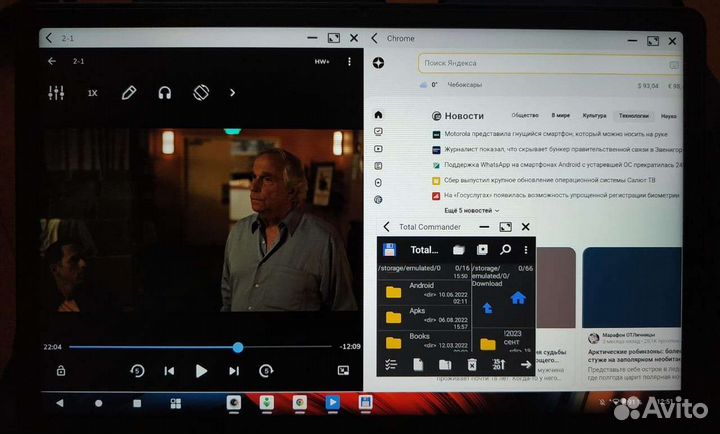The height and width of the screenshot is (434, 720).
Task: Click the blue home icon in Total Commander
Action: coord(518,297)
